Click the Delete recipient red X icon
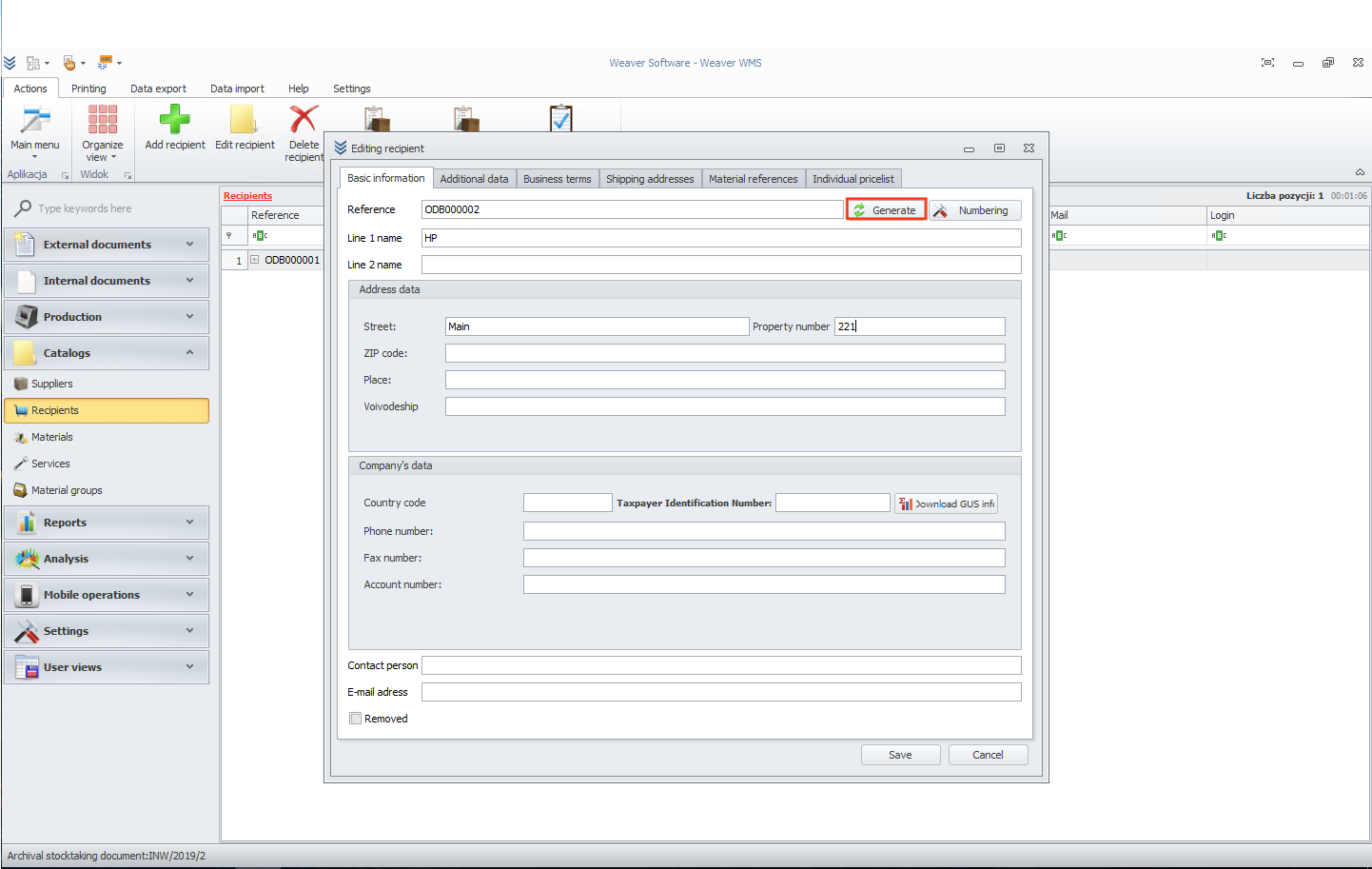Screen dimensions: 1372x869 304,119
